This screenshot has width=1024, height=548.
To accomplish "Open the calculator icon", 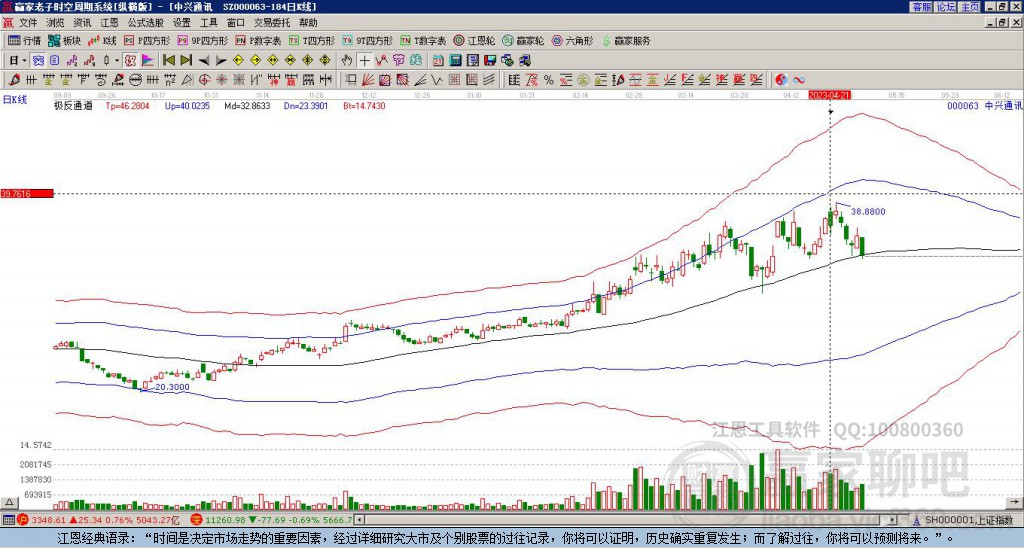I will (455, 60).
